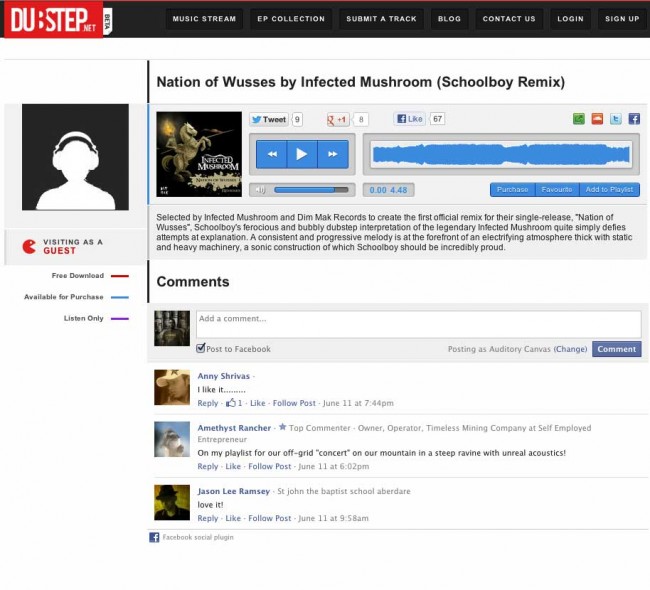Click the Sign Up nav button
This screenshot has width=650, height=590.
pyautogui.click(x=622, y=19)
